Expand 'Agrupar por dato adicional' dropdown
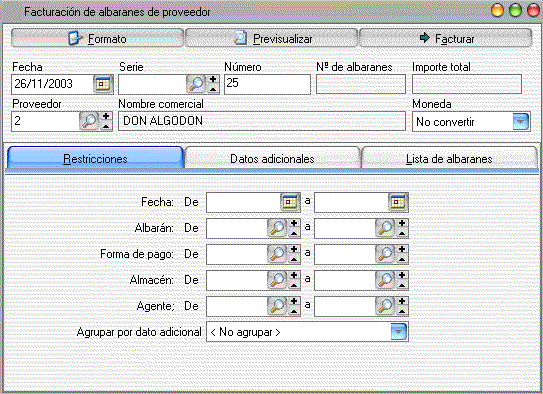This screenshot has height=394, width=543. pyautogui.click(x=399, y=332)
